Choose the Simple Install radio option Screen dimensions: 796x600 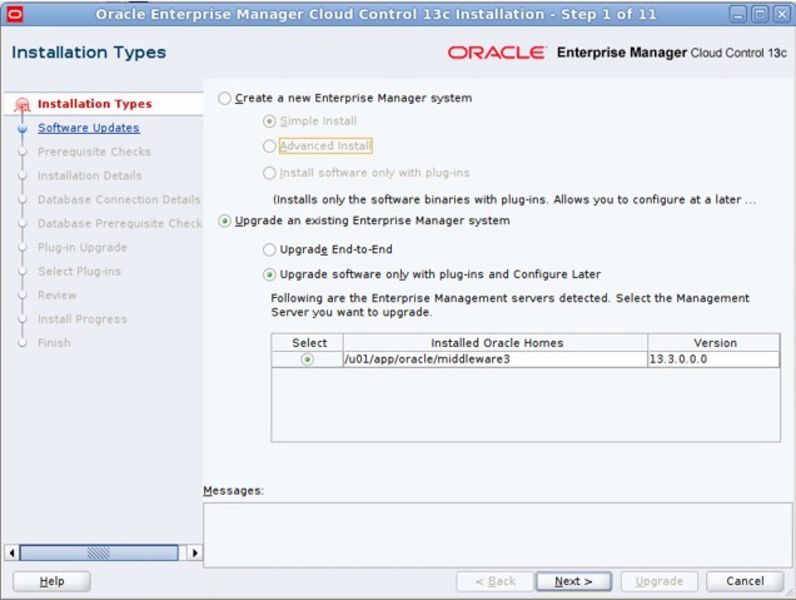[x=270, y=121]
